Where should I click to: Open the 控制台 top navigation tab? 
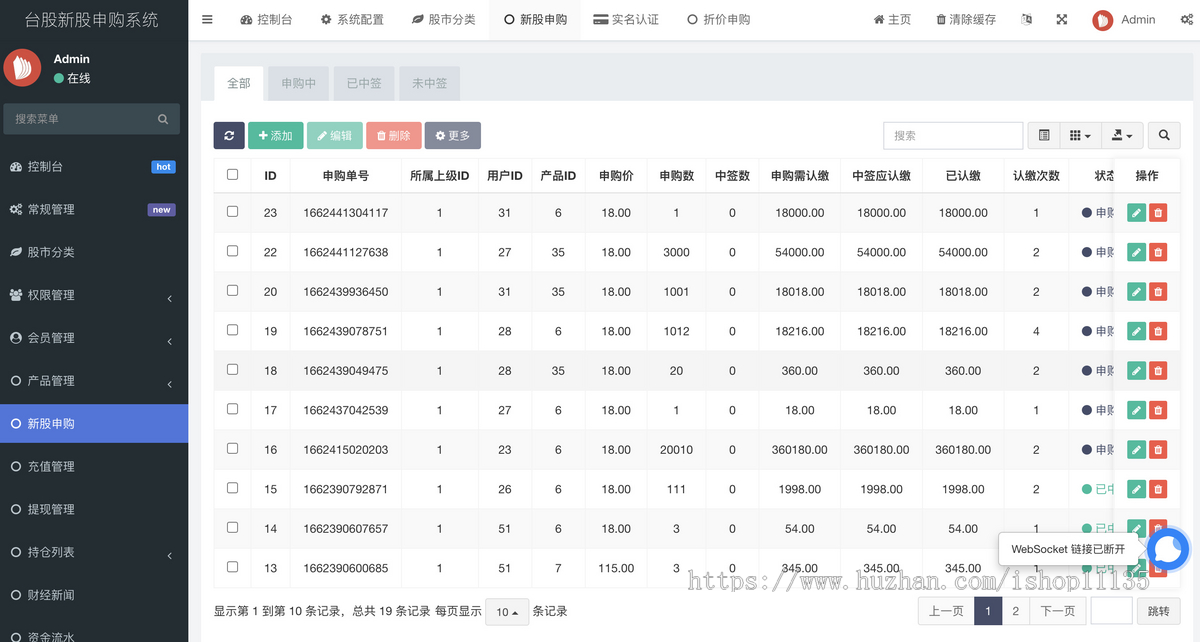point(267,19)
